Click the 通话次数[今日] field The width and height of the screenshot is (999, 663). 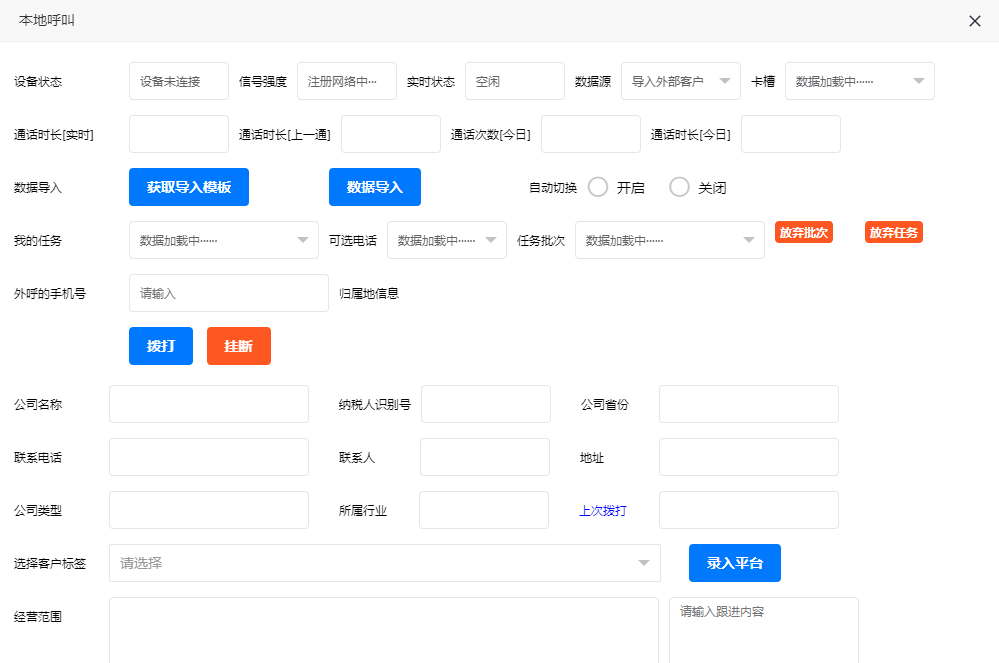click(591, 134)
